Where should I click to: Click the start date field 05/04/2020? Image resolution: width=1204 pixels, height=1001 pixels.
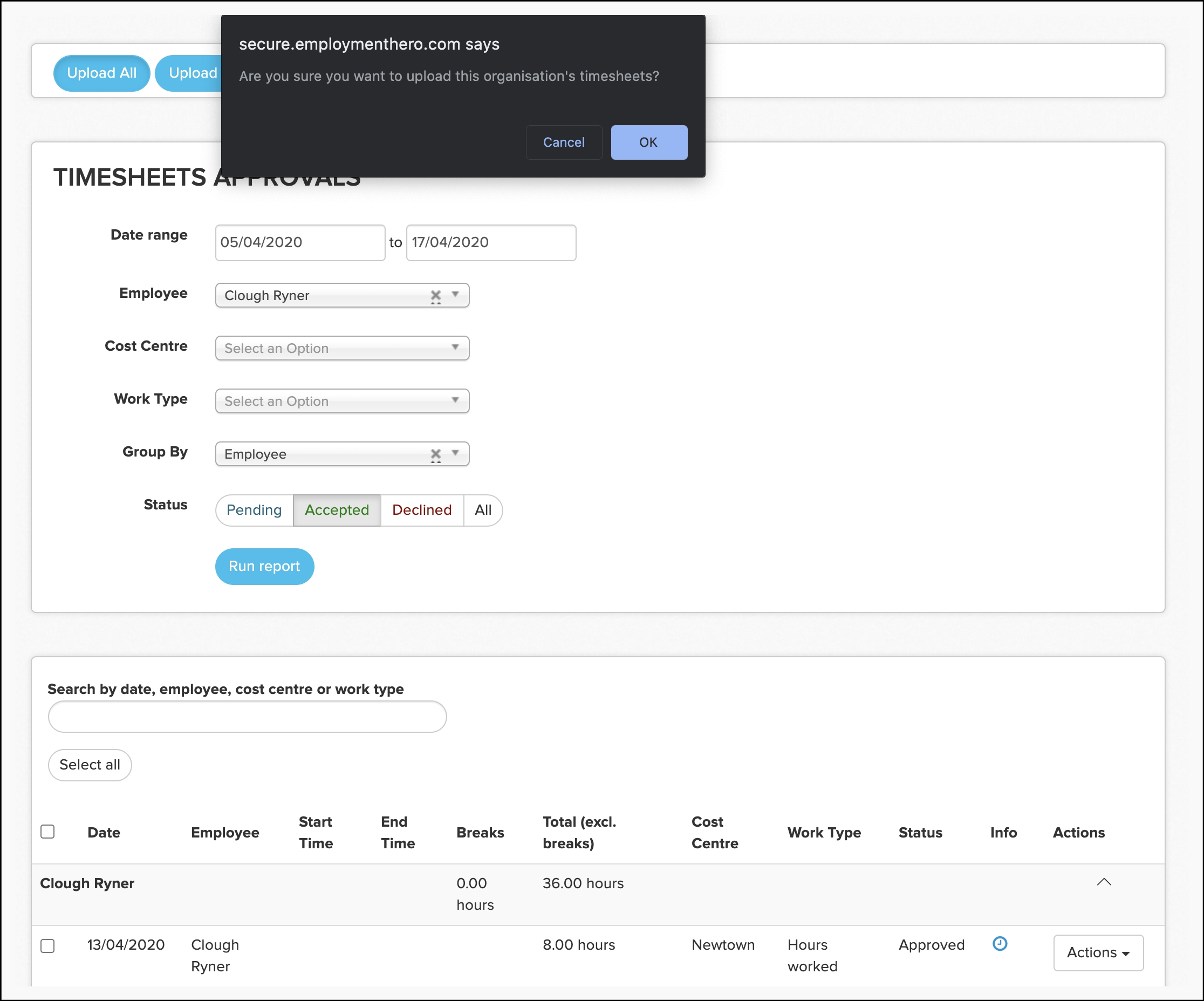pos(299,243)
